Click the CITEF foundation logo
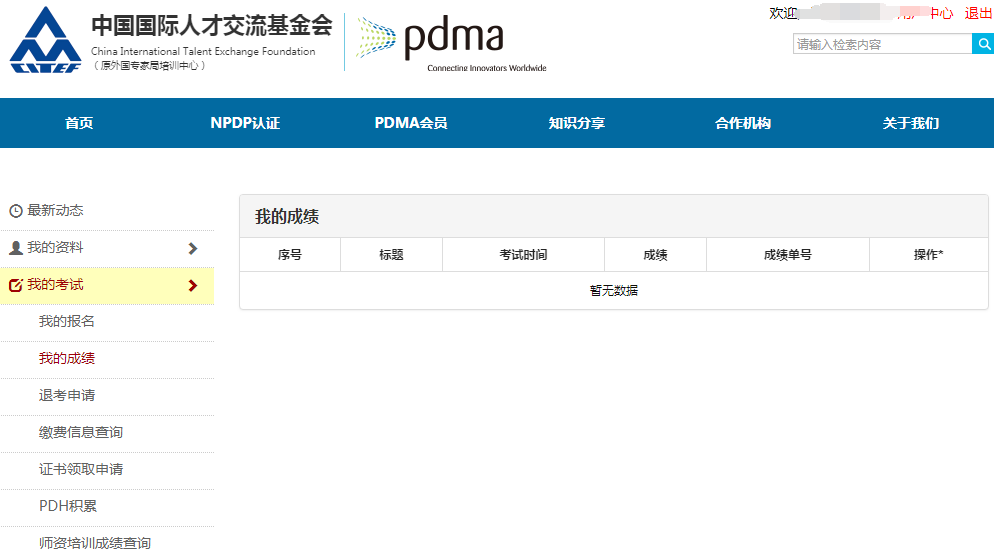This screenshot has height=557, width=994. (x=45, y=40)
